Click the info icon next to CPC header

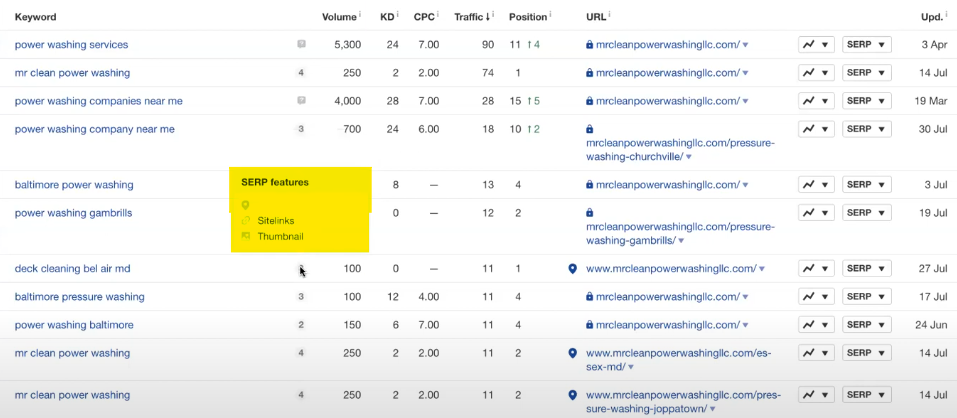438,15
